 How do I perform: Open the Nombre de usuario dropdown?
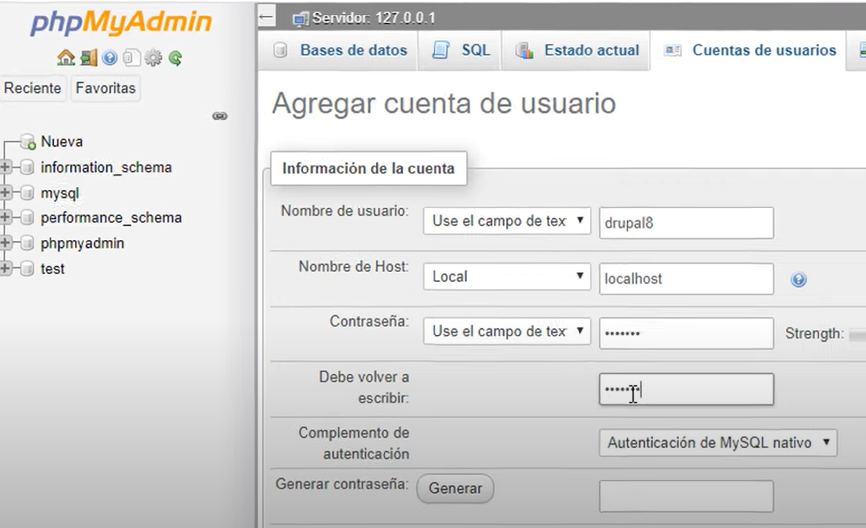click(x=507, y=221)
